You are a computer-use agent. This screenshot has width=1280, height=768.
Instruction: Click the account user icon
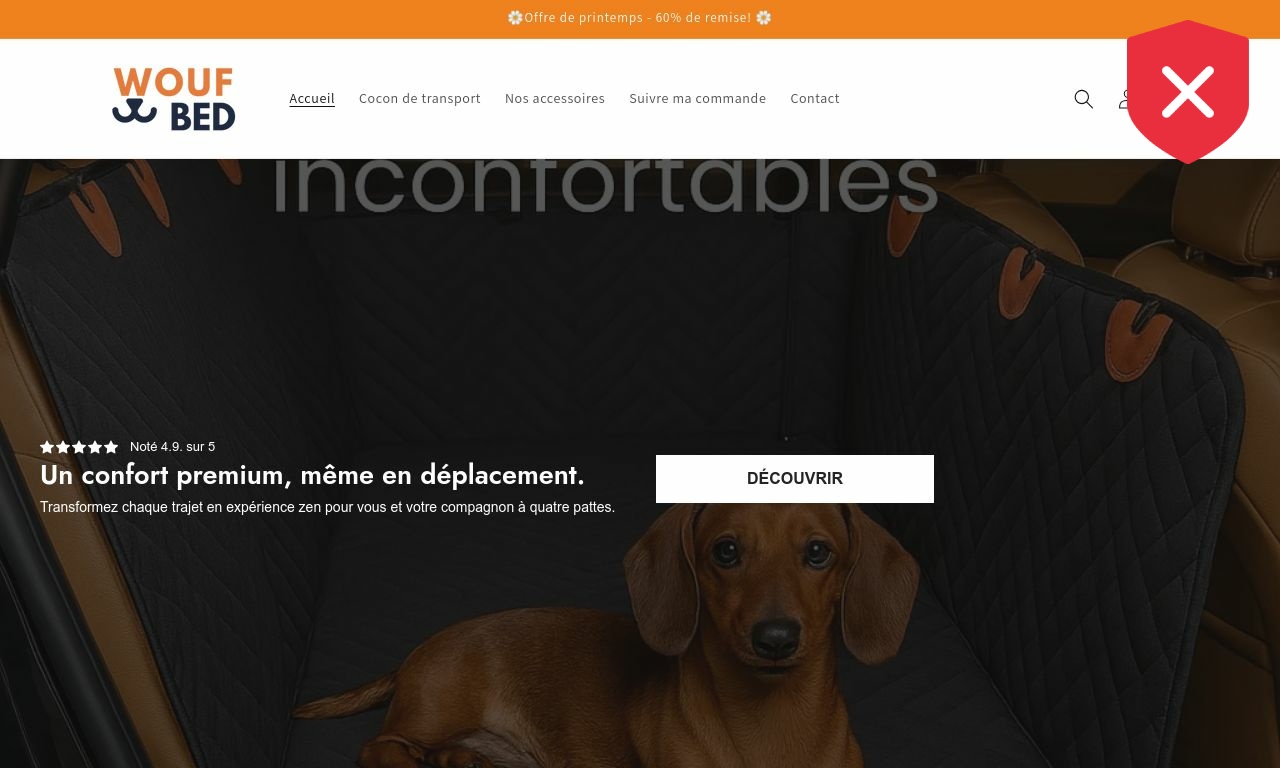pos(1124,99)
